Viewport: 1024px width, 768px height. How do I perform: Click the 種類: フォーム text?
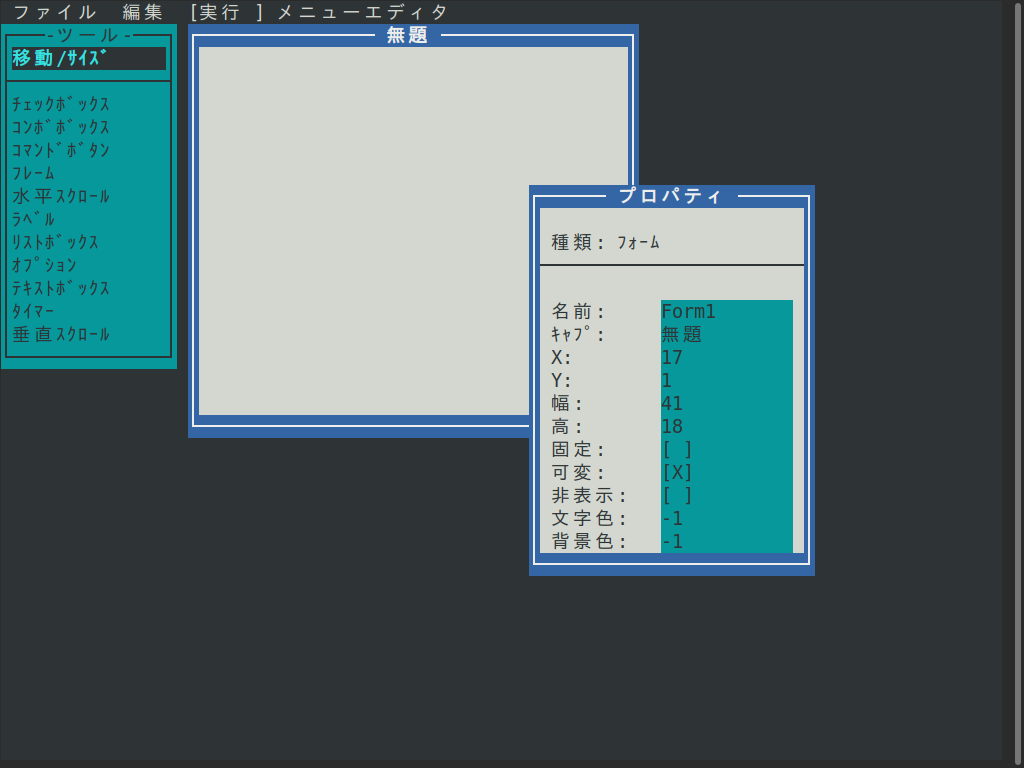pos(605,242)
